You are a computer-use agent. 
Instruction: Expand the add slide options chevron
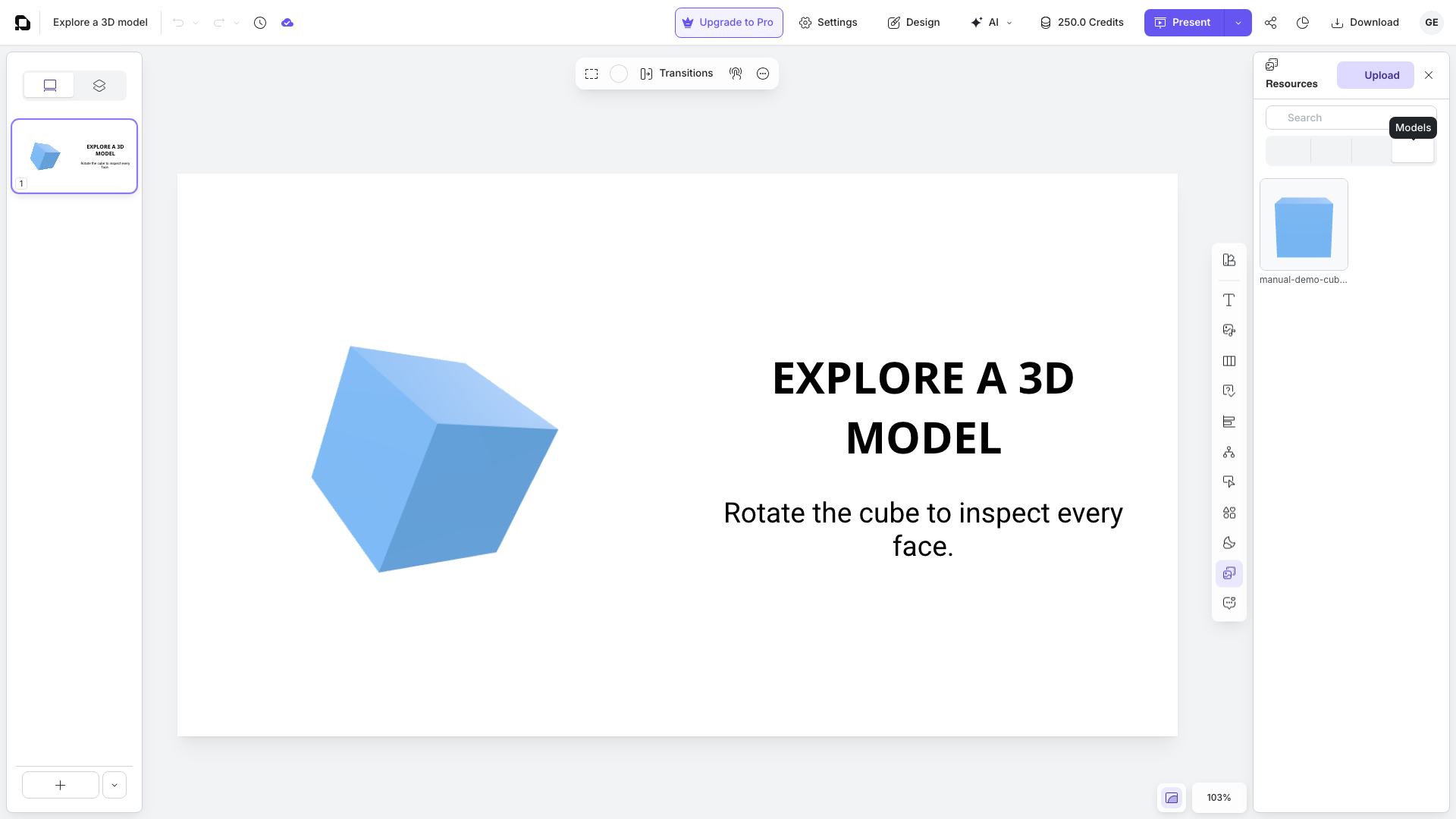115,785
